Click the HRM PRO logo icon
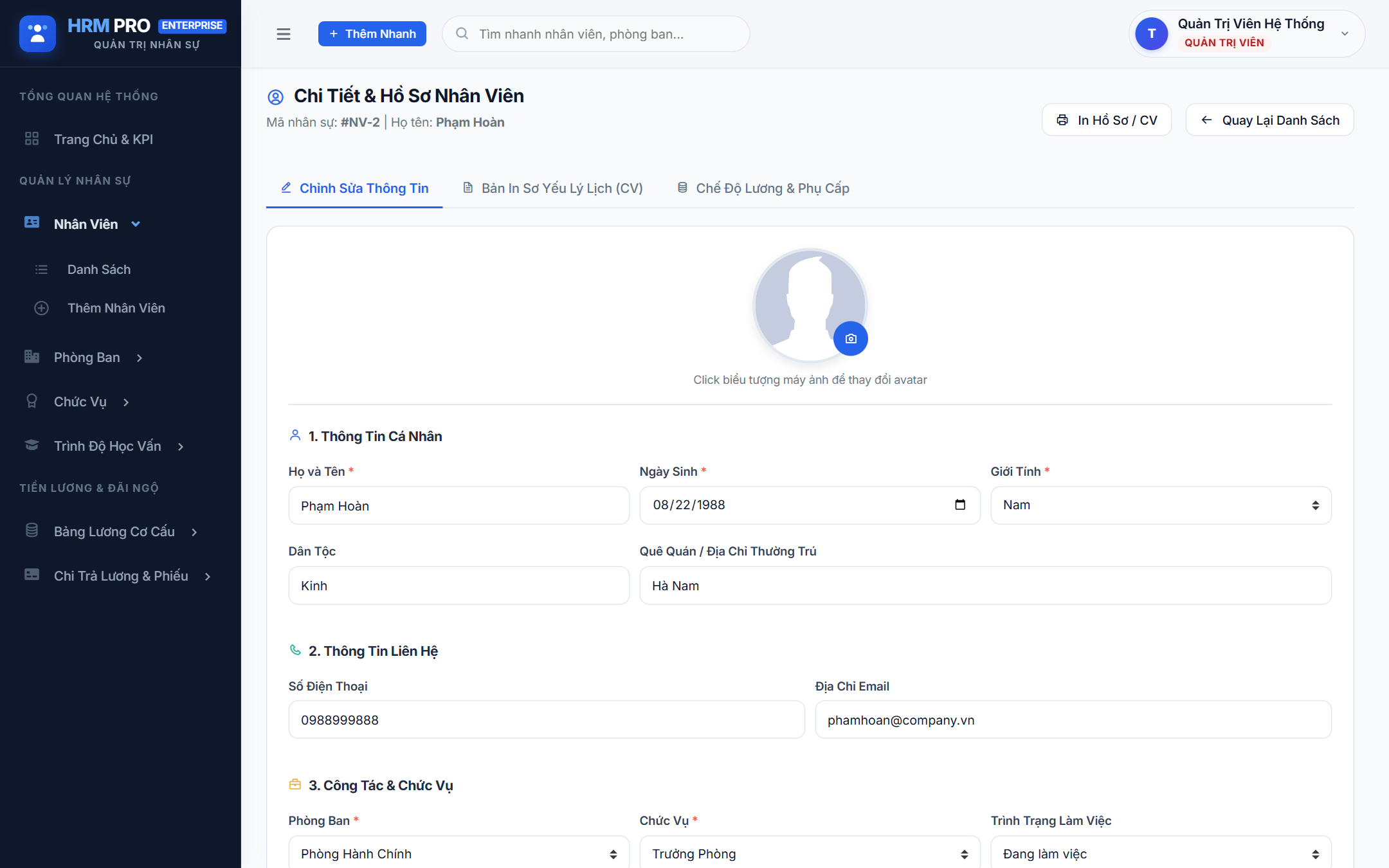The width and height of the screenshot is (1389, 868). (x=37, y=33)
